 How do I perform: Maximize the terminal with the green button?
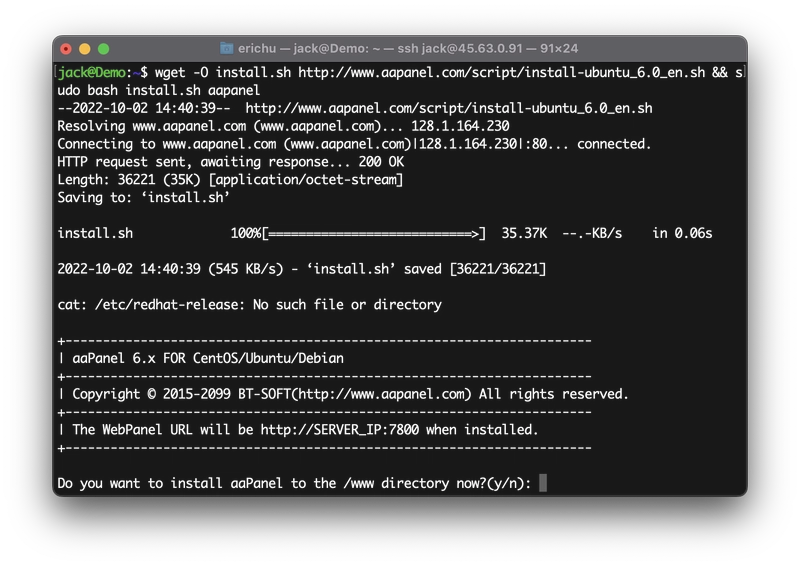pyautogui.click(x=104, y=49)
